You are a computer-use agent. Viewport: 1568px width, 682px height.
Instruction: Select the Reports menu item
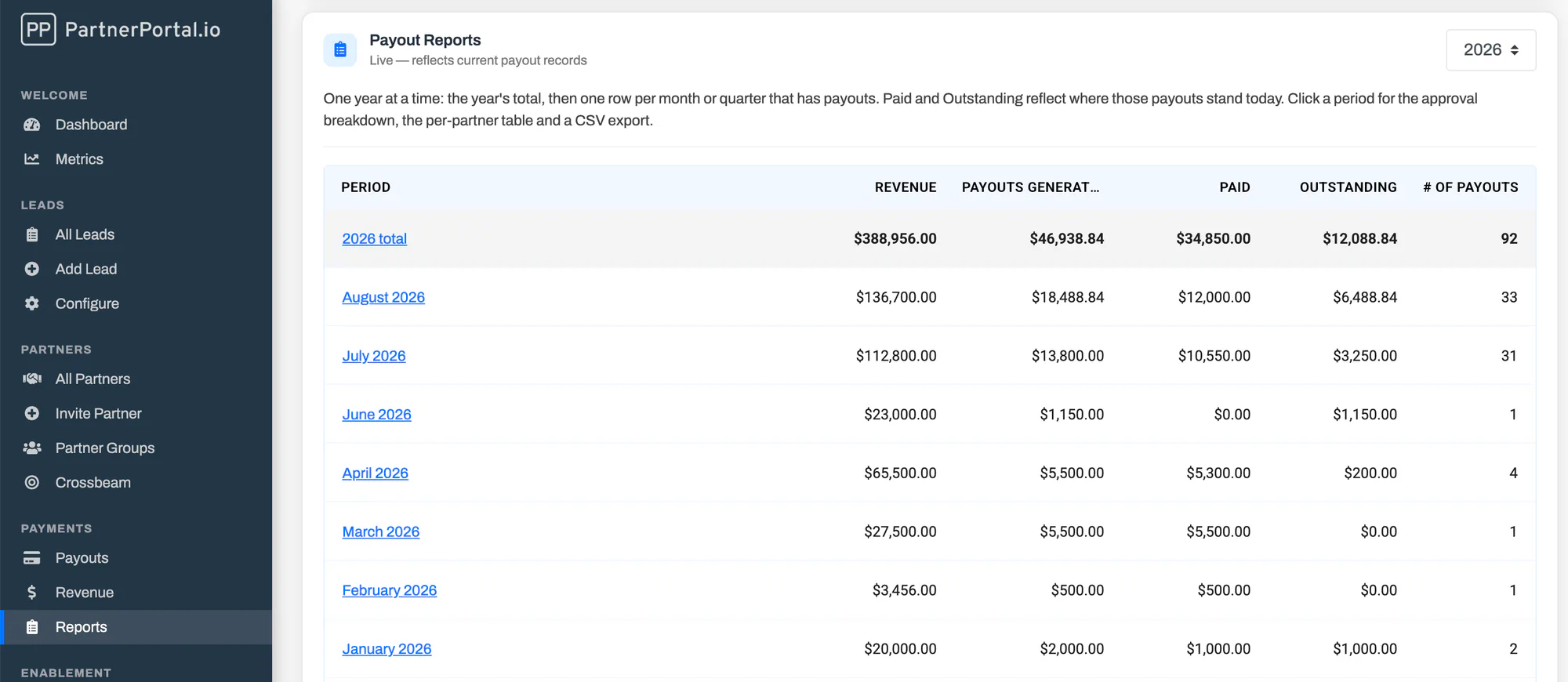coord(136,627)
